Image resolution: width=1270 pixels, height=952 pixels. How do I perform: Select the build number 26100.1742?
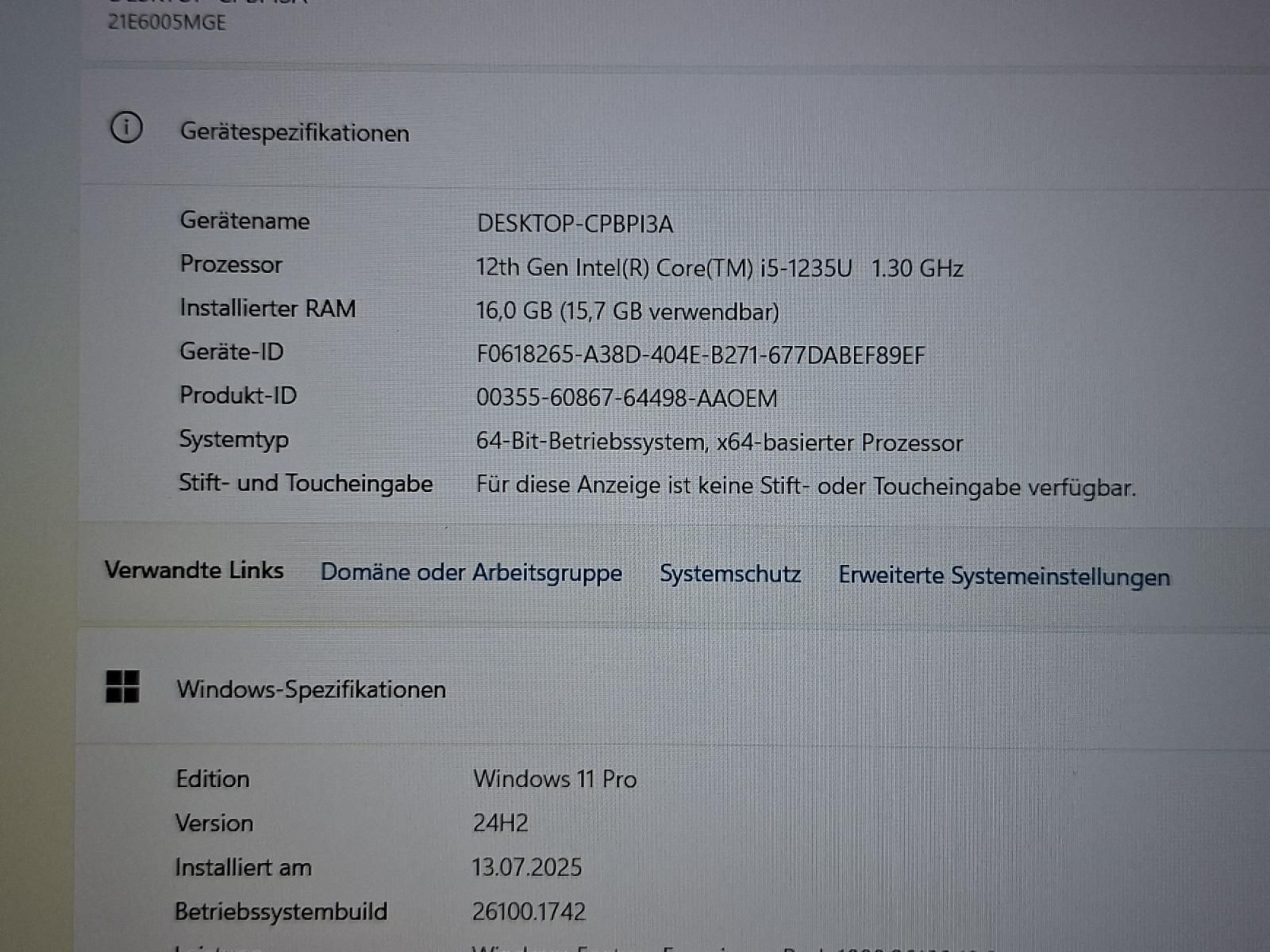click(x=528, y=911)
